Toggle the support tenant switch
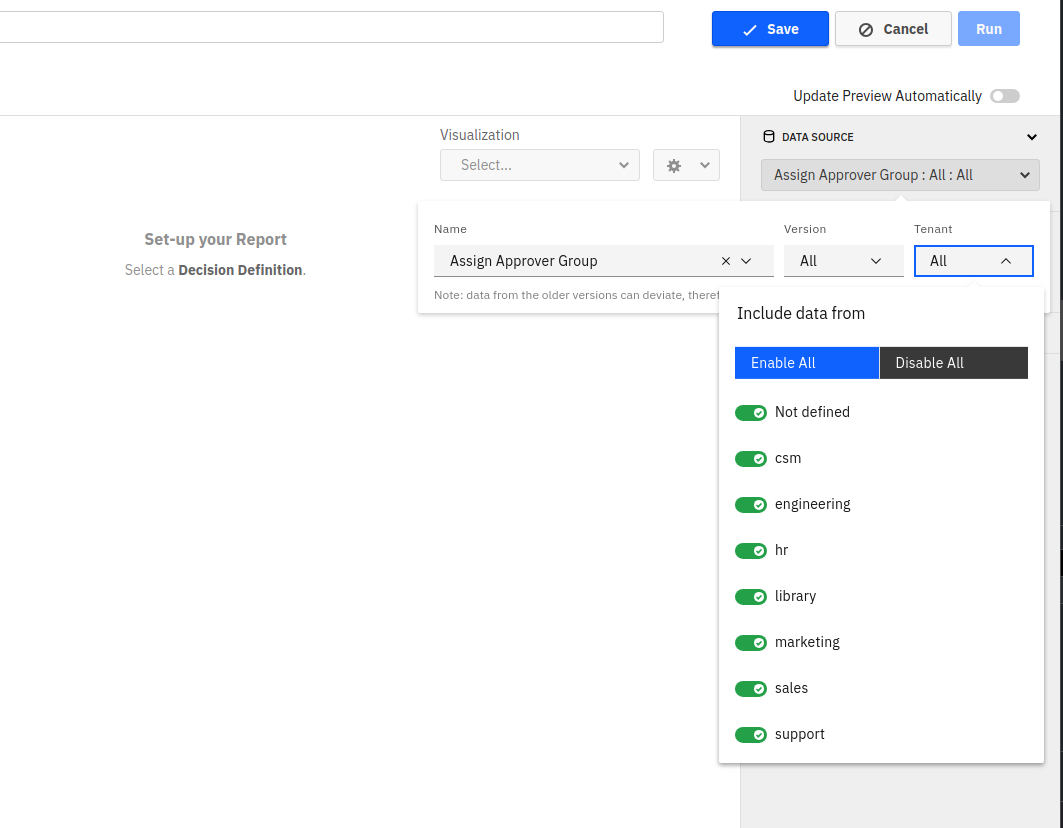The width and height of the screenshot is (1063, 828). click(751, 735)
